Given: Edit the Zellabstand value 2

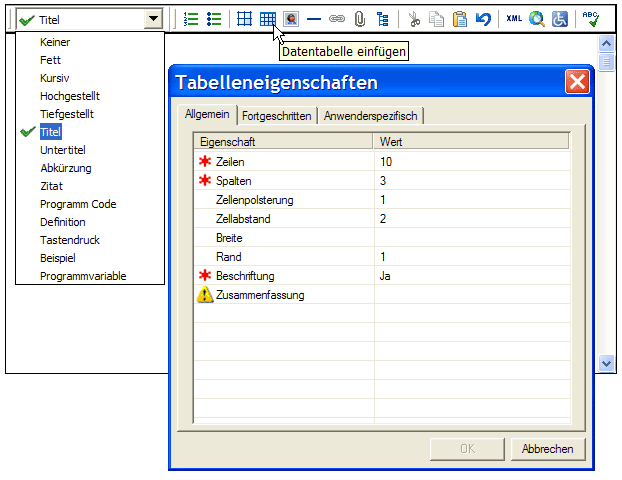Looking at the screenshot, I should [x=472, y=219].
